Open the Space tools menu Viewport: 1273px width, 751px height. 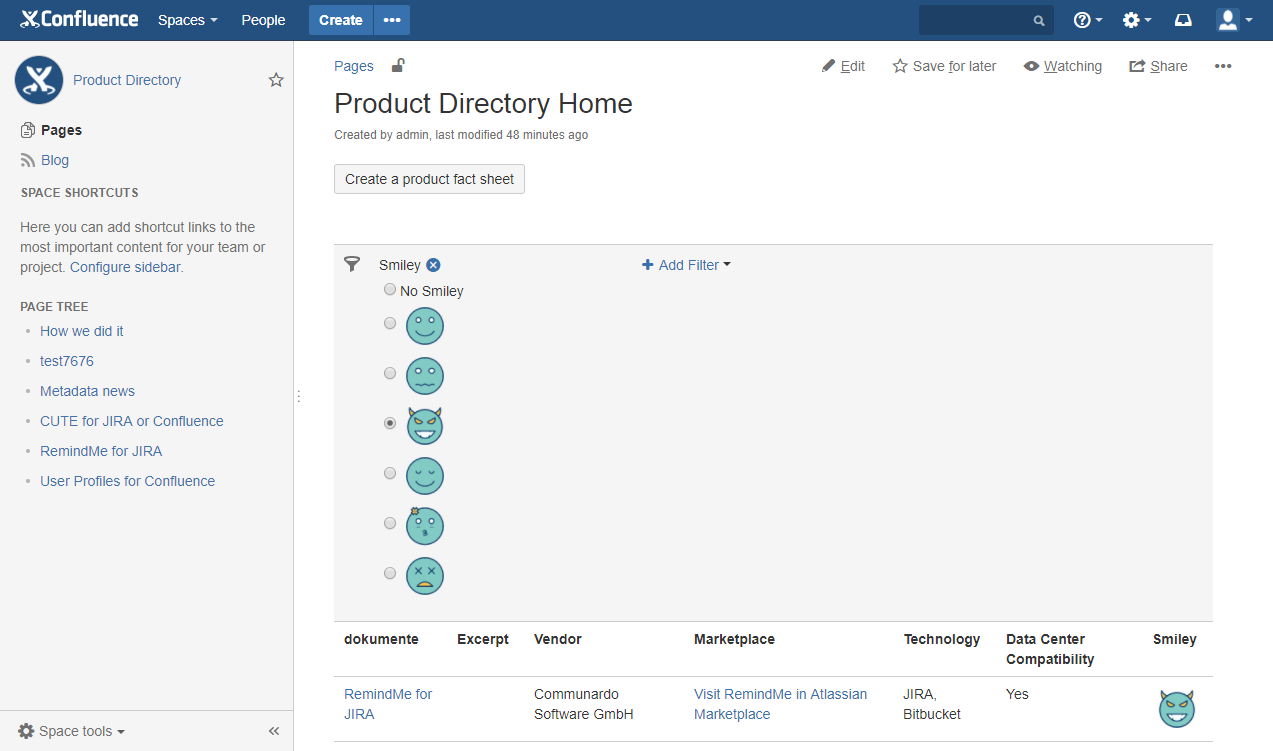[72, 731]
